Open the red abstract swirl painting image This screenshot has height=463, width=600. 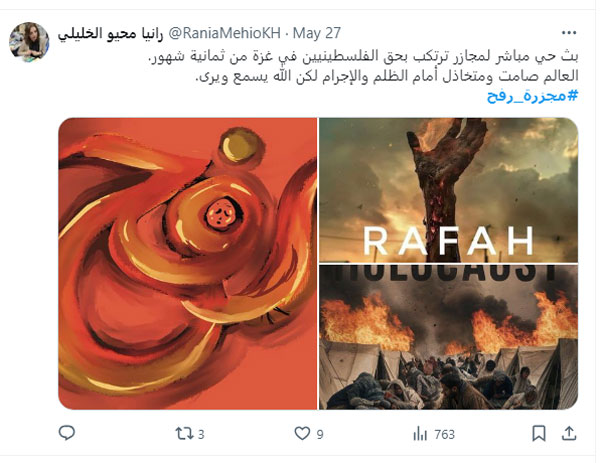(188, 264)
